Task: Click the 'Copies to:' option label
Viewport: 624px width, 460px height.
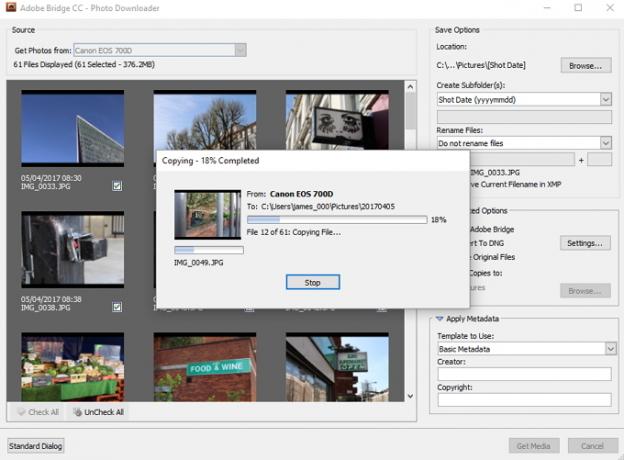Action: (486, 273)
